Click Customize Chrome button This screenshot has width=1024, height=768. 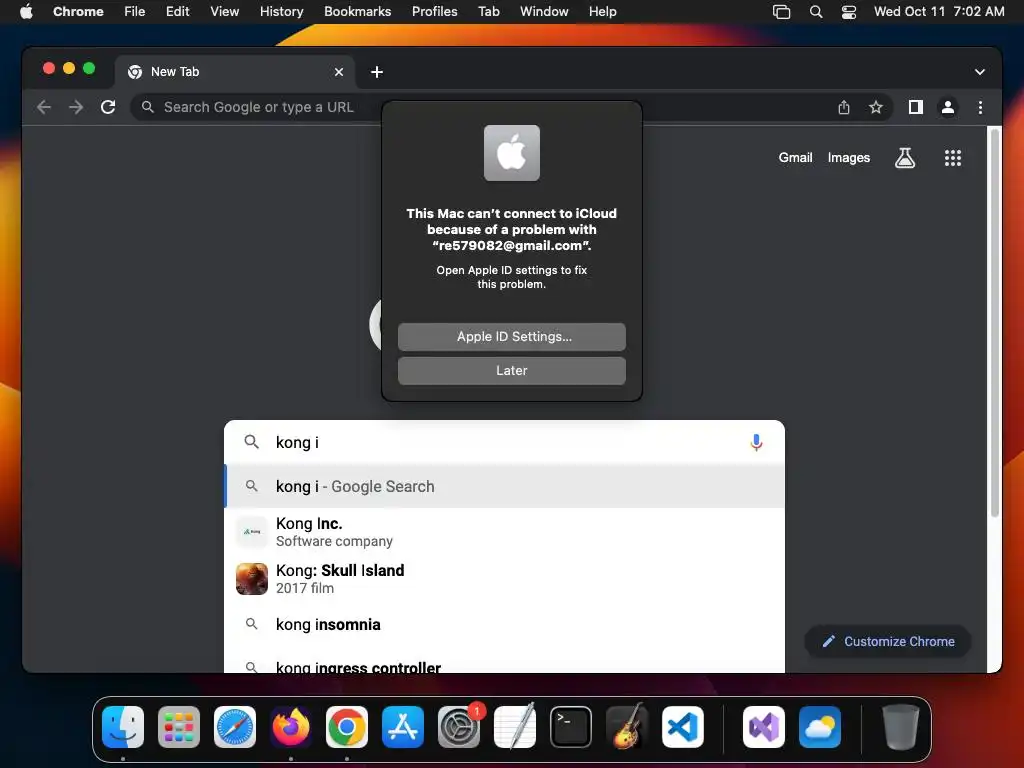click(x=888, y=641)
